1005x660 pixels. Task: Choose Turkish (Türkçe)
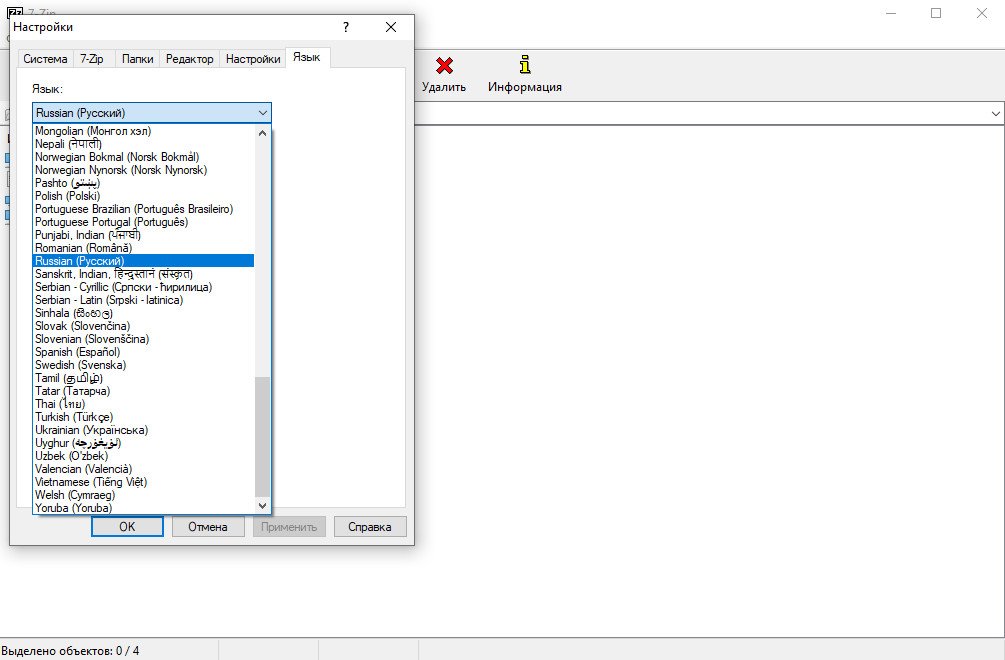tap(144, 417)
